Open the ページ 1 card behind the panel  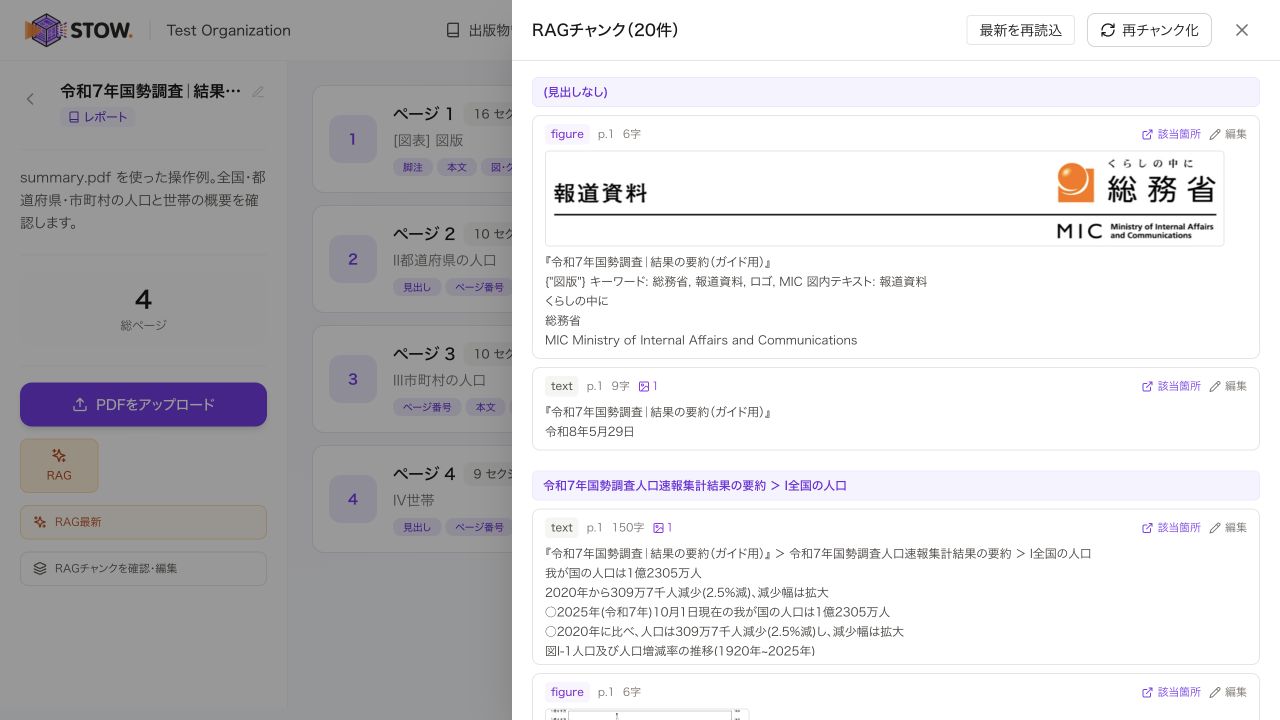(x=412, y=139)
